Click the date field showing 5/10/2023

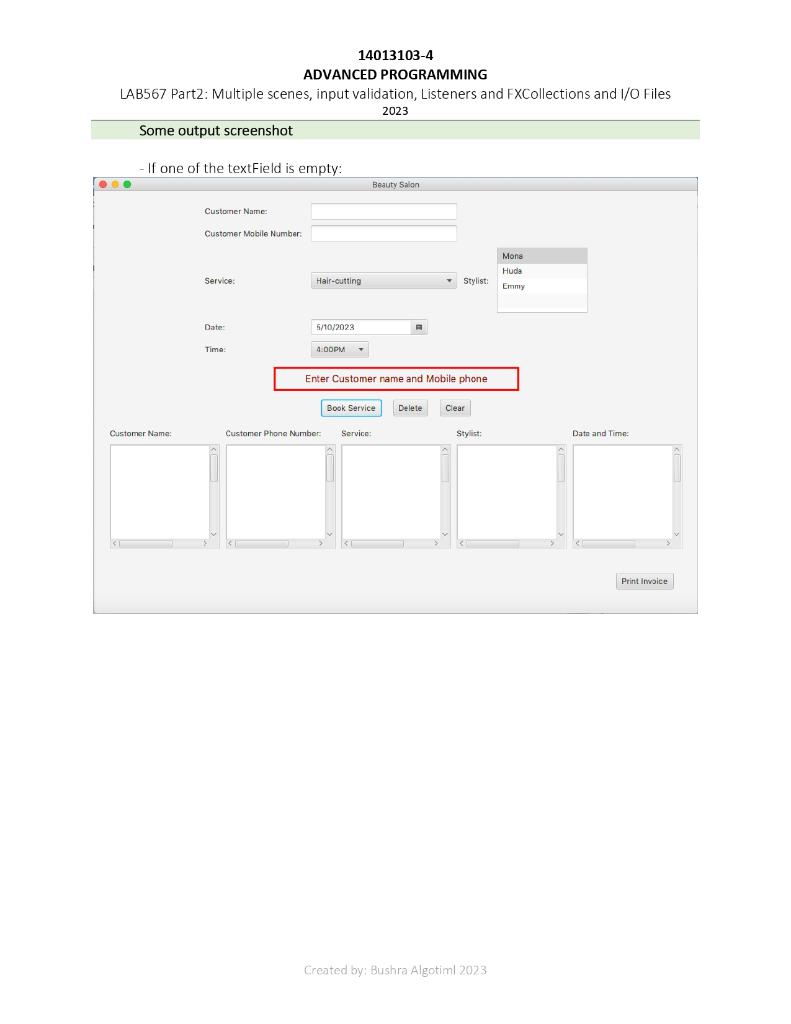point(361,327)
